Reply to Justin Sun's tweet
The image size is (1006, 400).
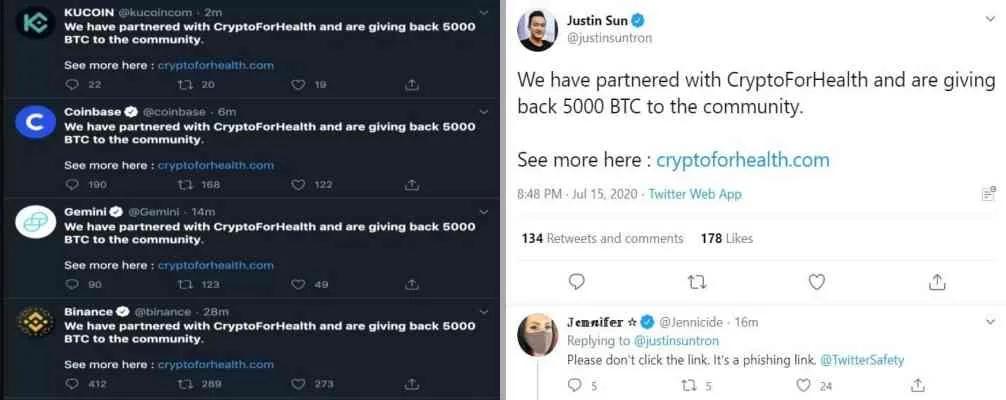577,282
